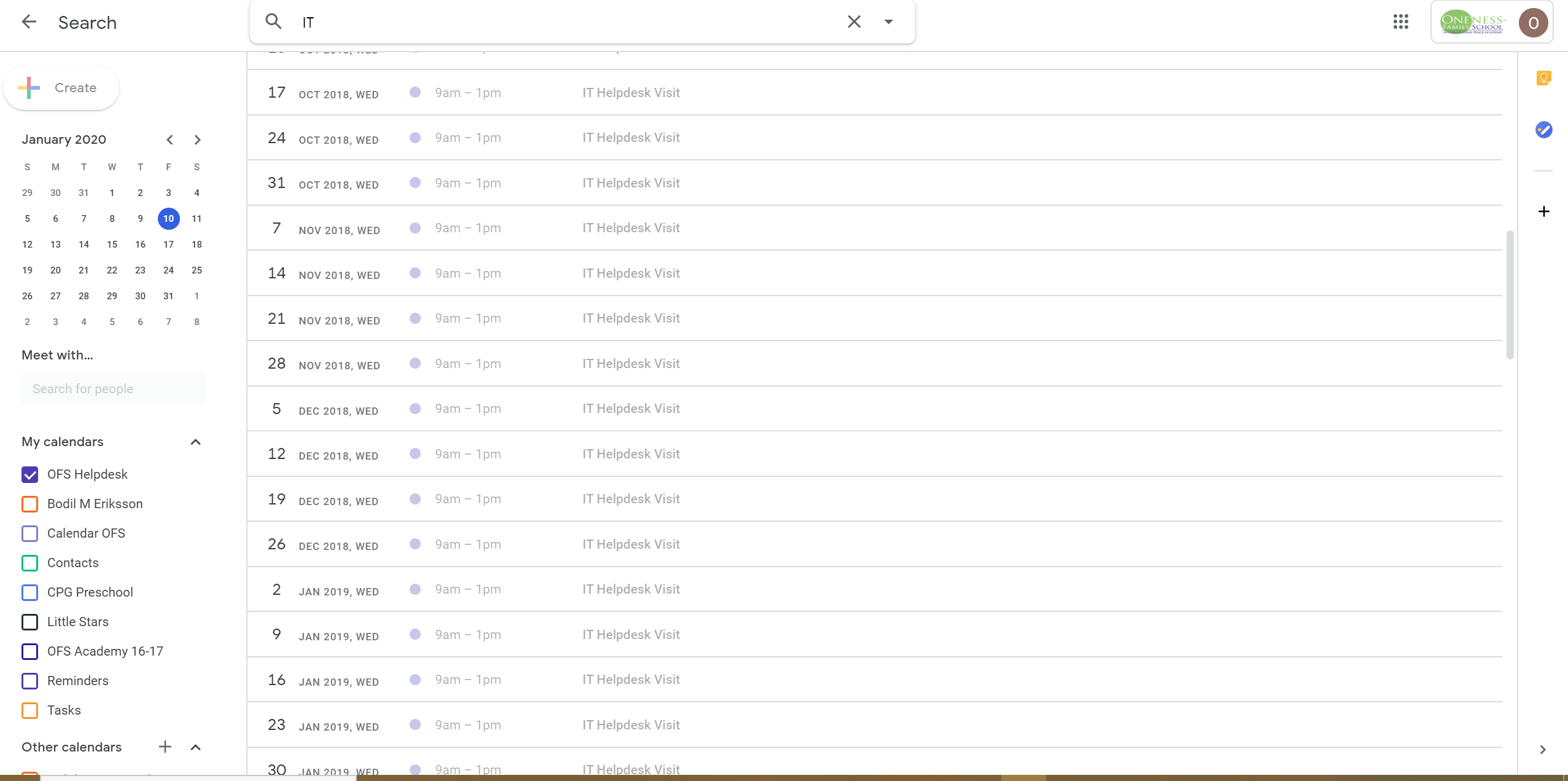
Task: Enable the Bodil M Eriksson calendar
Action: click(x=30, y=504)
